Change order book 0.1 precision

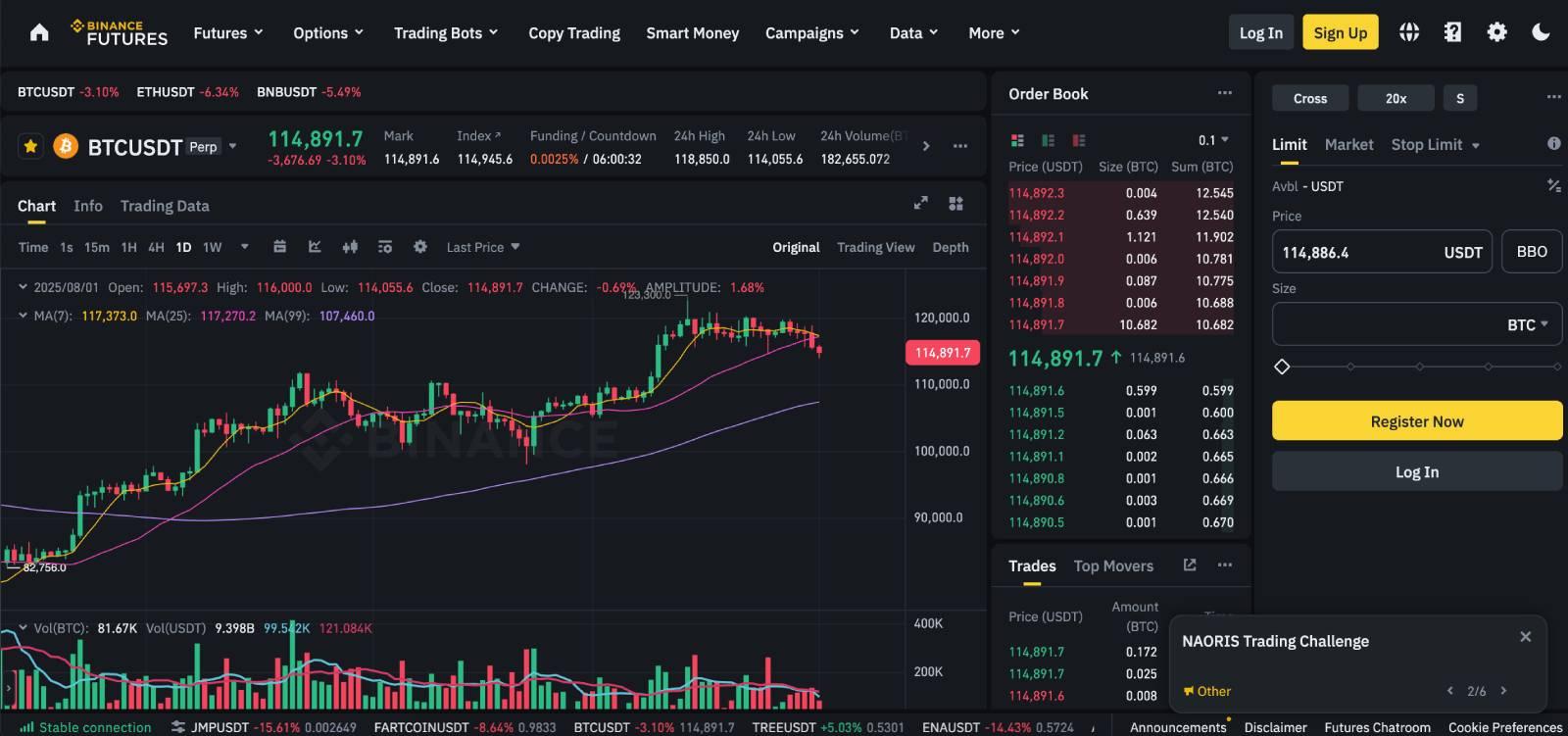coord(1213,140)
